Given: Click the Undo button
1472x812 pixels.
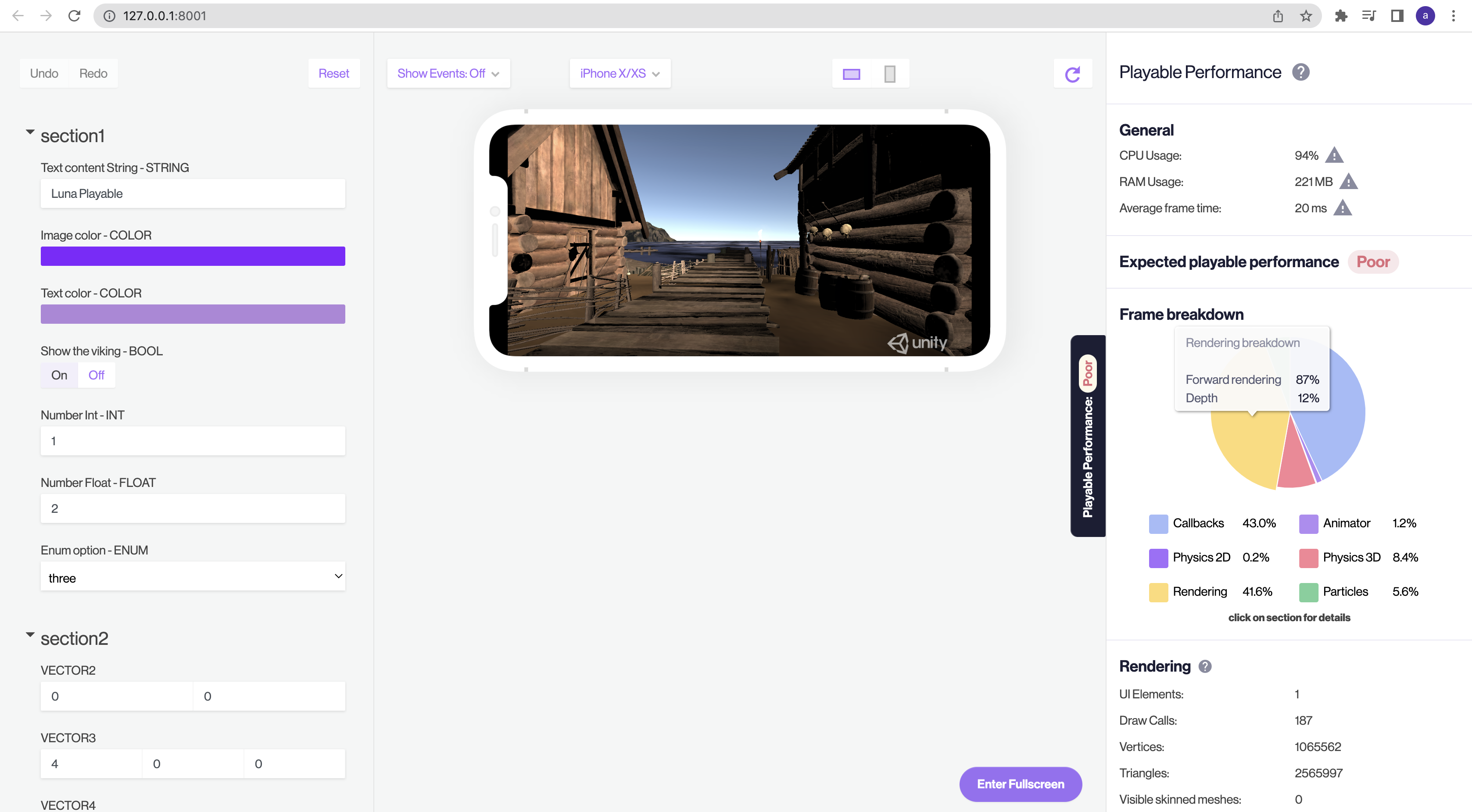Looking at the screenshot, I should 44,73.
